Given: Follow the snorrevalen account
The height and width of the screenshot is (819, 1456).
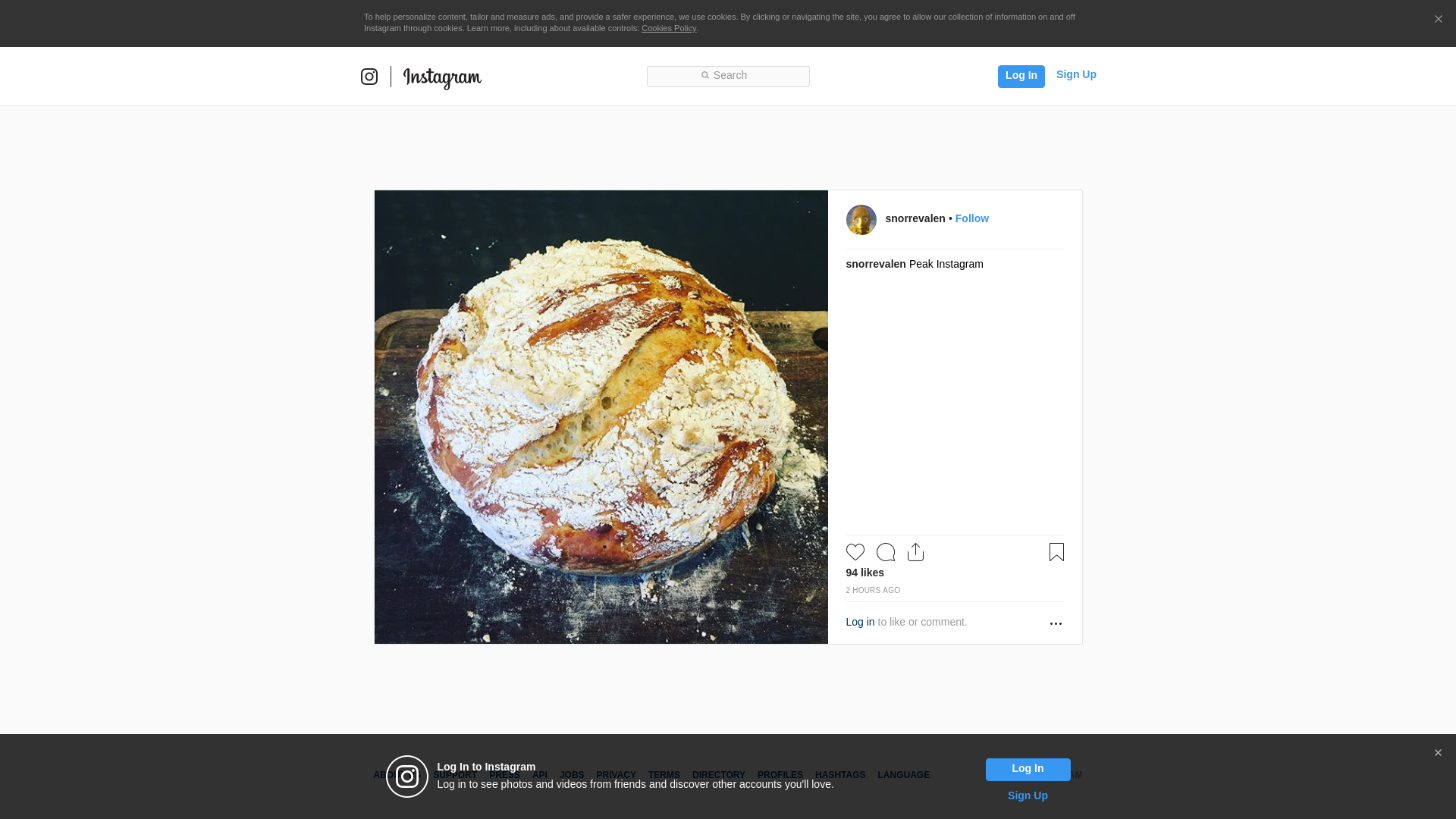Looking at the screenshot, I should coord(971,218).
